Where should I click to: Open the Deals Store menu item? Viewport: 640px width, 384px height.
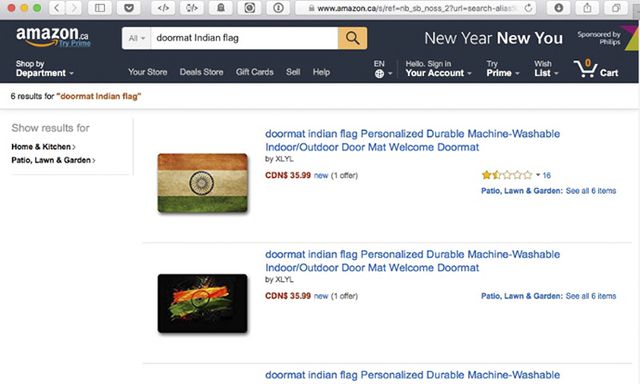201,72
